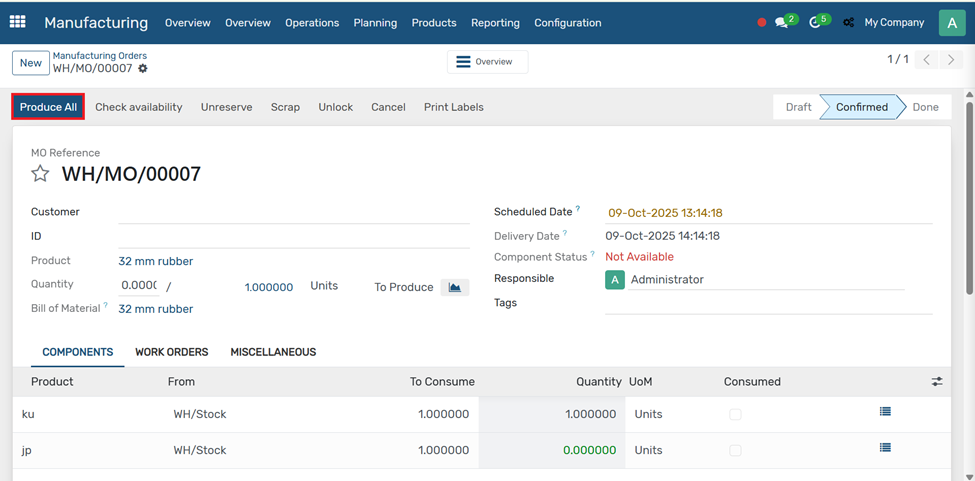Toggle the Consumed checkbox for ku
Screen dimensions: 975x481
(735, 414)
